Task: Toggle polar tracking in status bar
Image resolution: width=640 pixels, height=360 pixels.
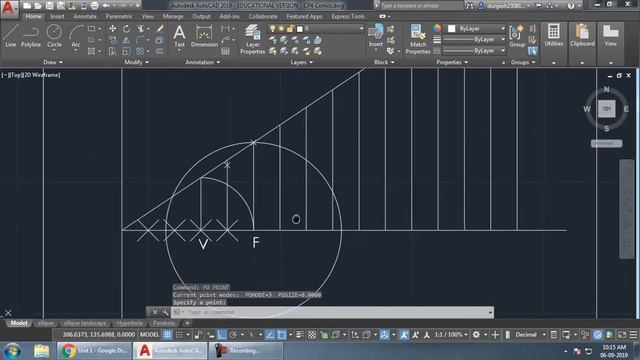Action: tap(233, 335)
